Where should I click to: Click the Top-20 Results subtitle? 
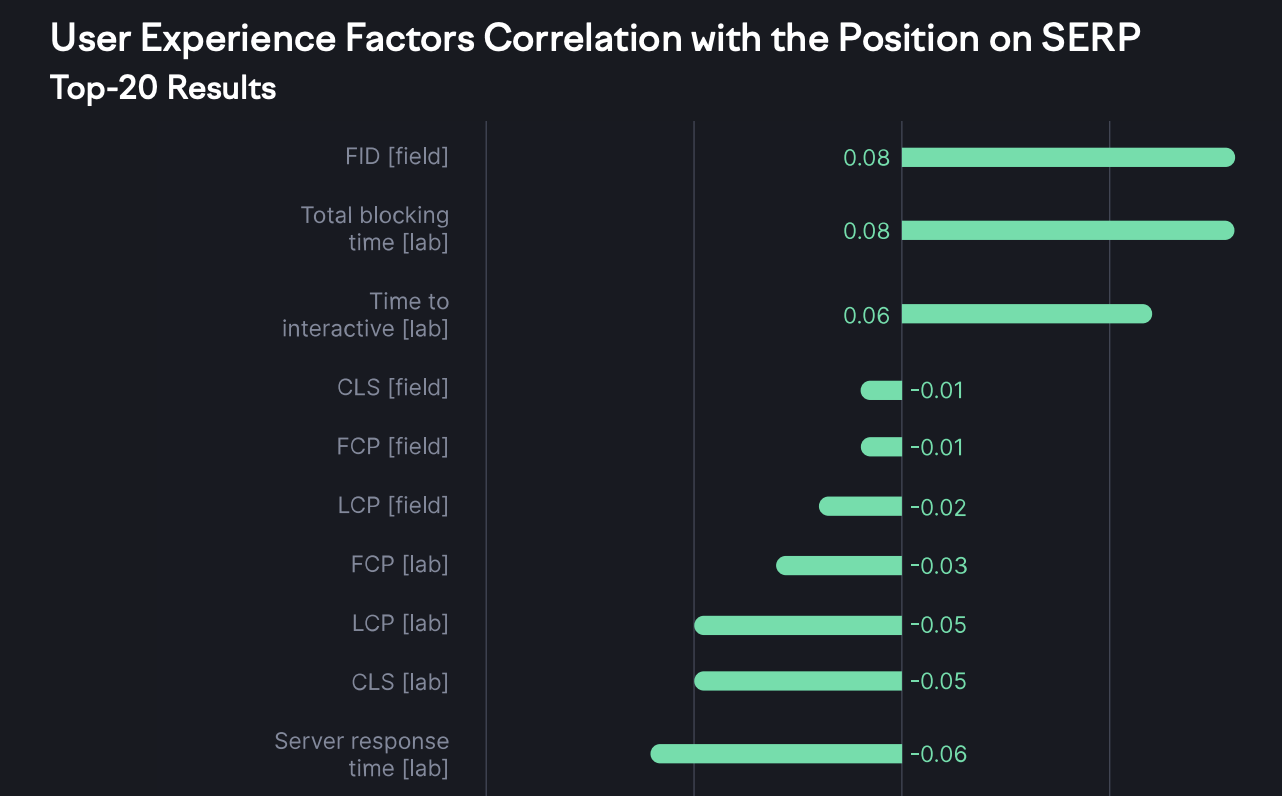coord(163,88)
